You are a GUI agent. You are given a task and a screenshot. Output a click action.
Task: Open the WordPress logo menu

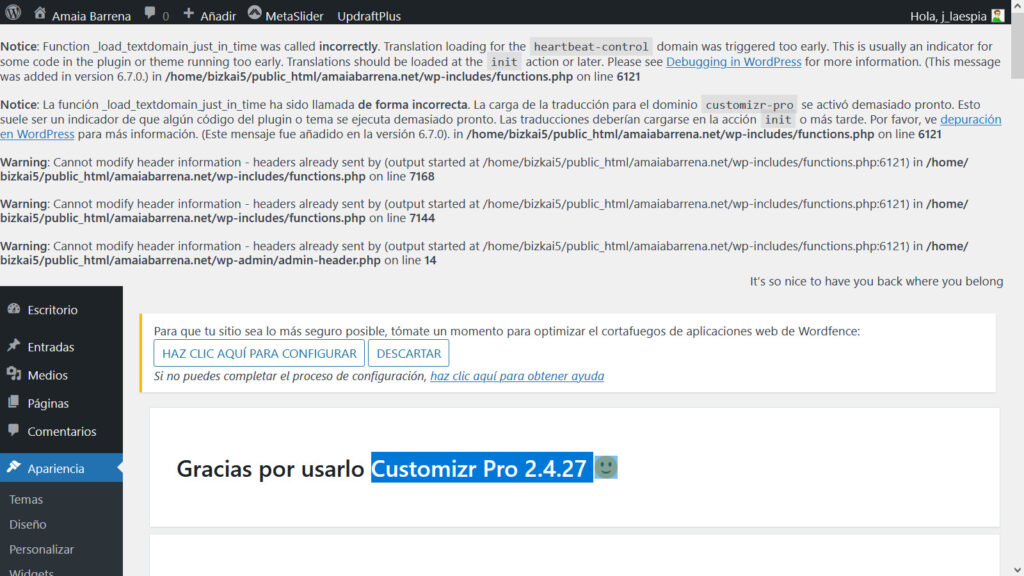pos(13,13)
